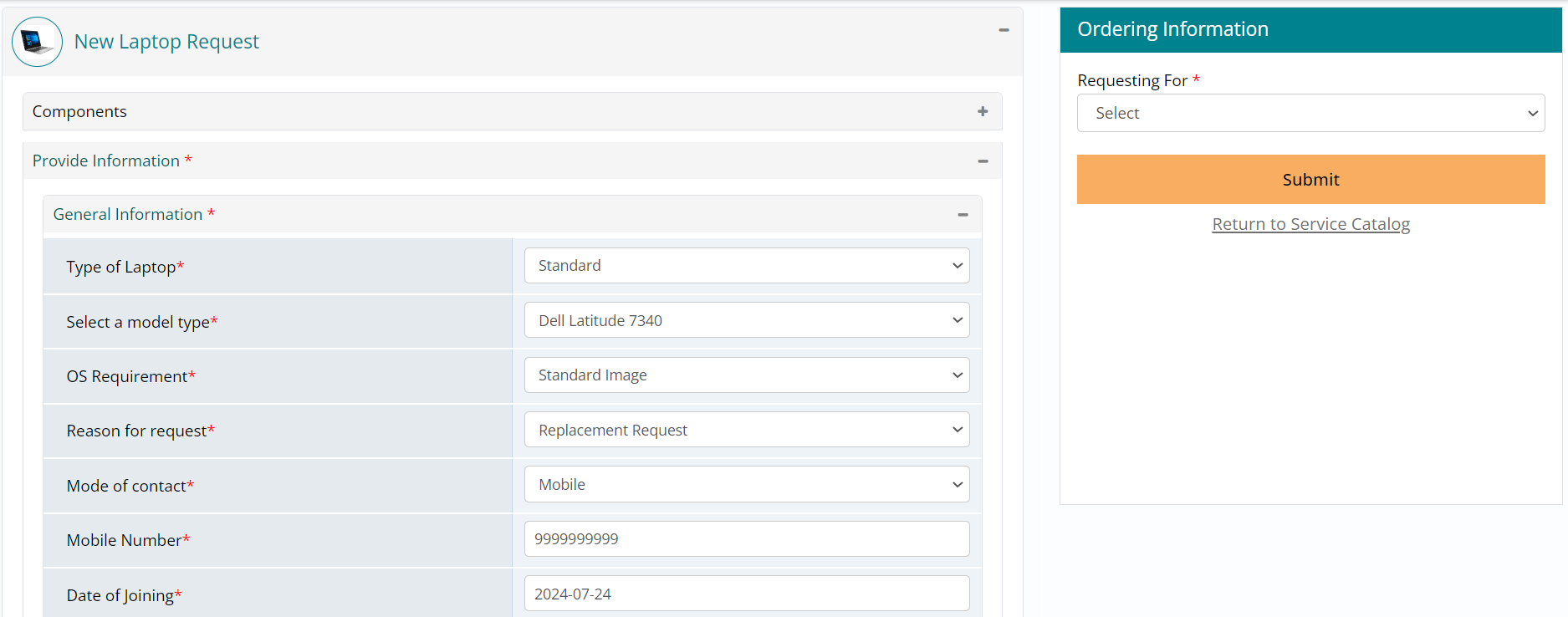The height and width of the screenshot is (617, 1568).
Task: Submit the laptop request
Action: pos(1310,179)
